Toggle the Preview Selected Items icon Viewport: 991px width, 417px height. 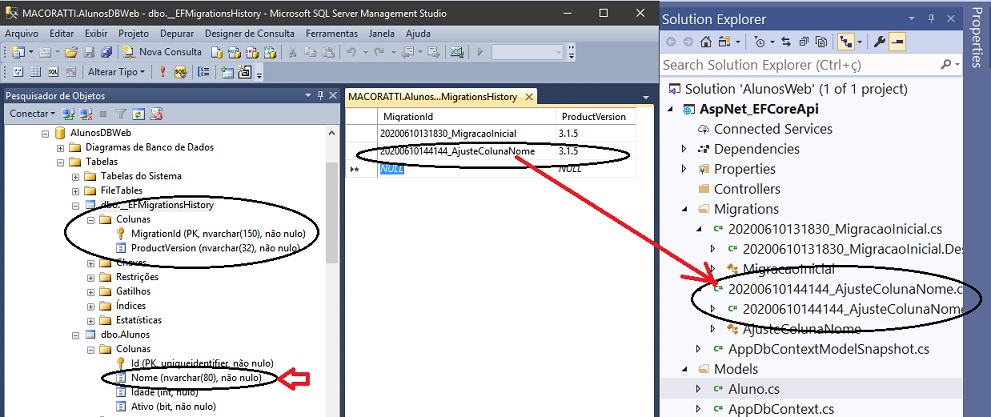(897, 42)
